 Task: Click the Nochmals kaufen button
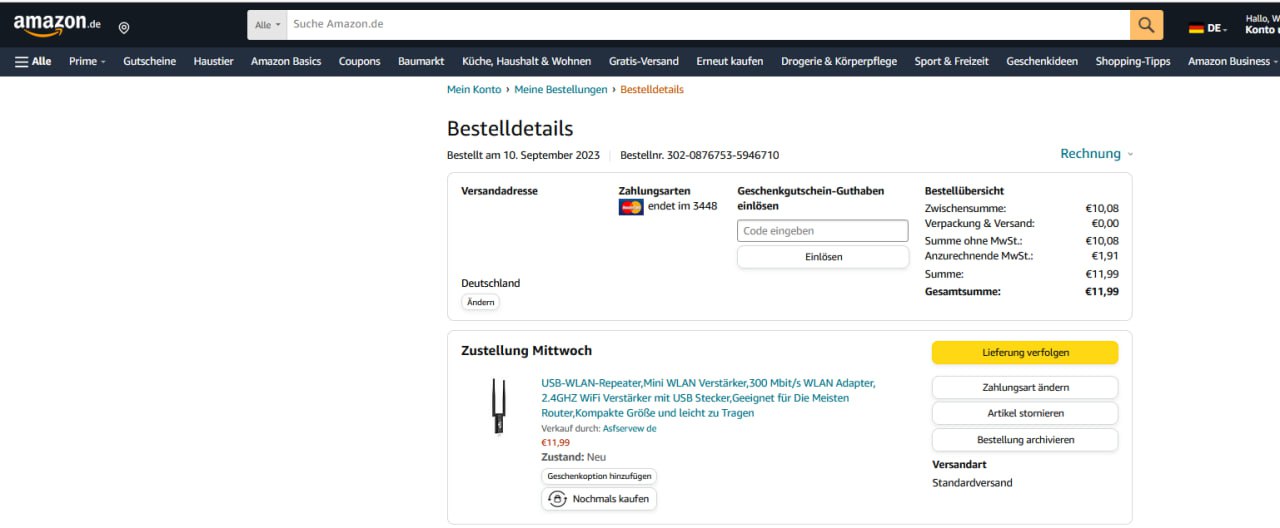[x=599, y=499]
